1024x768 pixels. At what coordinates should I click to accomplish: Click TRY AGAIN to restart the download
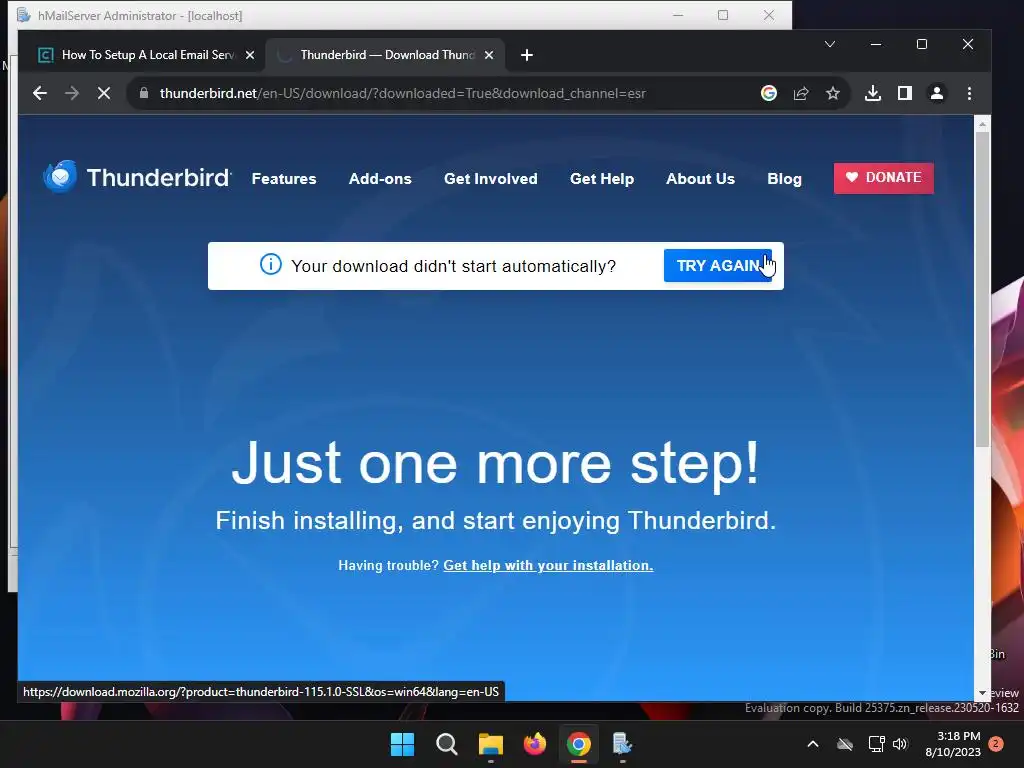718,266
